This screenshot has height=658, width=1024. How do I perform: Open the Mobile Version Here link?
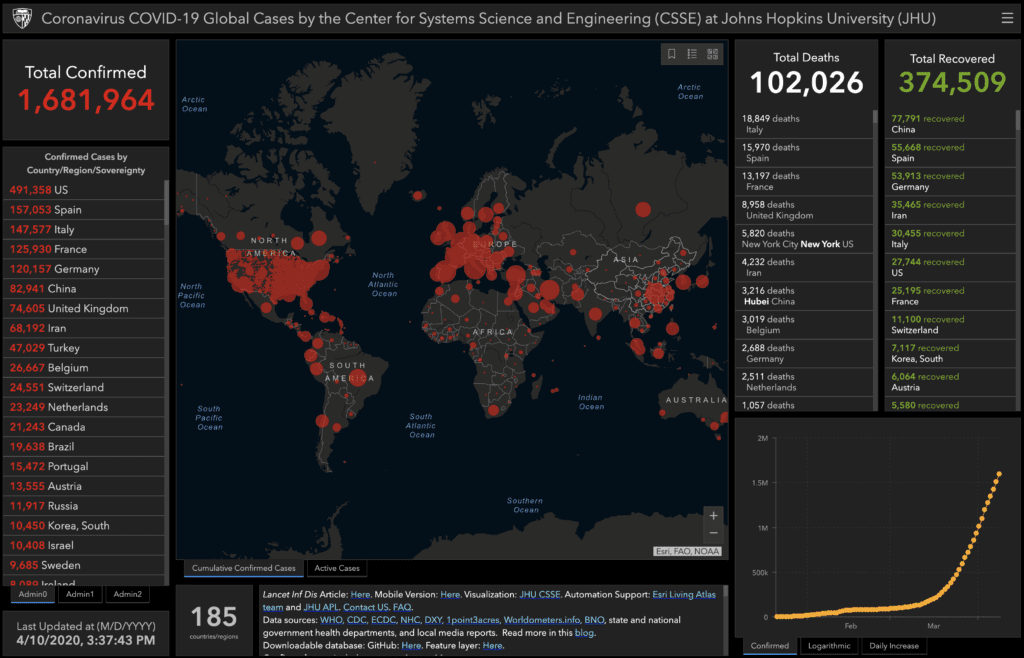[450, 595]
